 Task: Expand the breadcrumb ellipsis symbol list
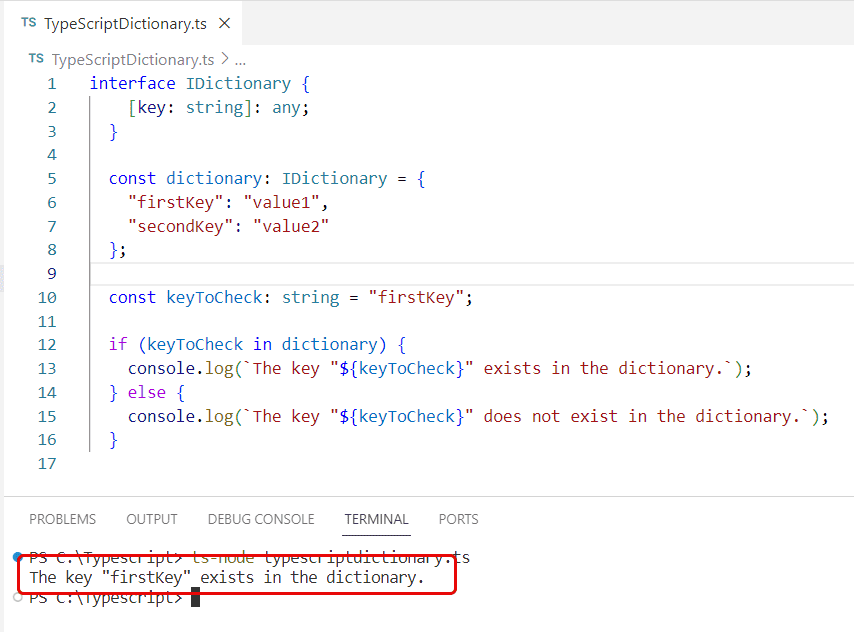point(240,60)
